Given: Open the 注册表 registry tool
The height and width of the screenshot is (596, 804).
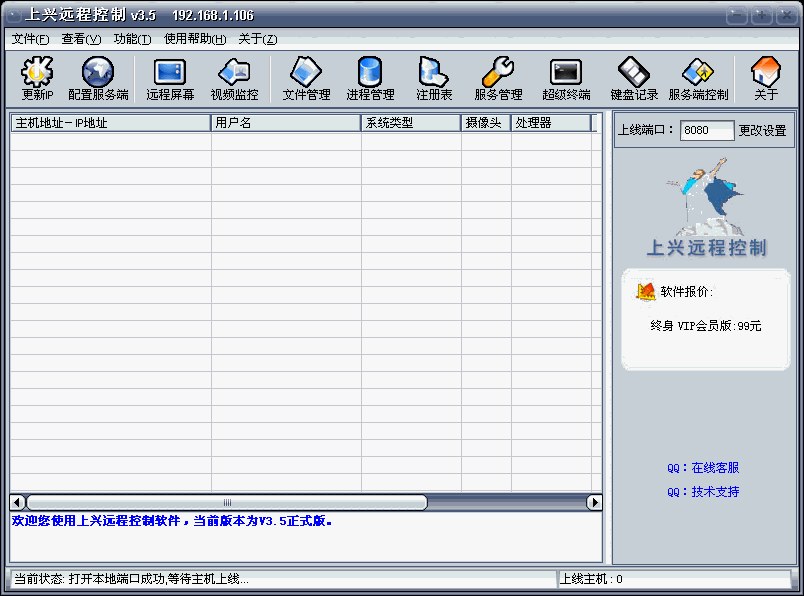Looking at the screenshot, I should click(x=434, y=78).
